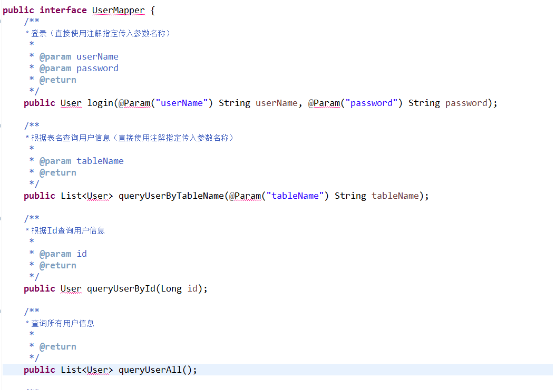Click the Javadoc line '@param password'
553x391 pixels.
(x=79, y=68)
